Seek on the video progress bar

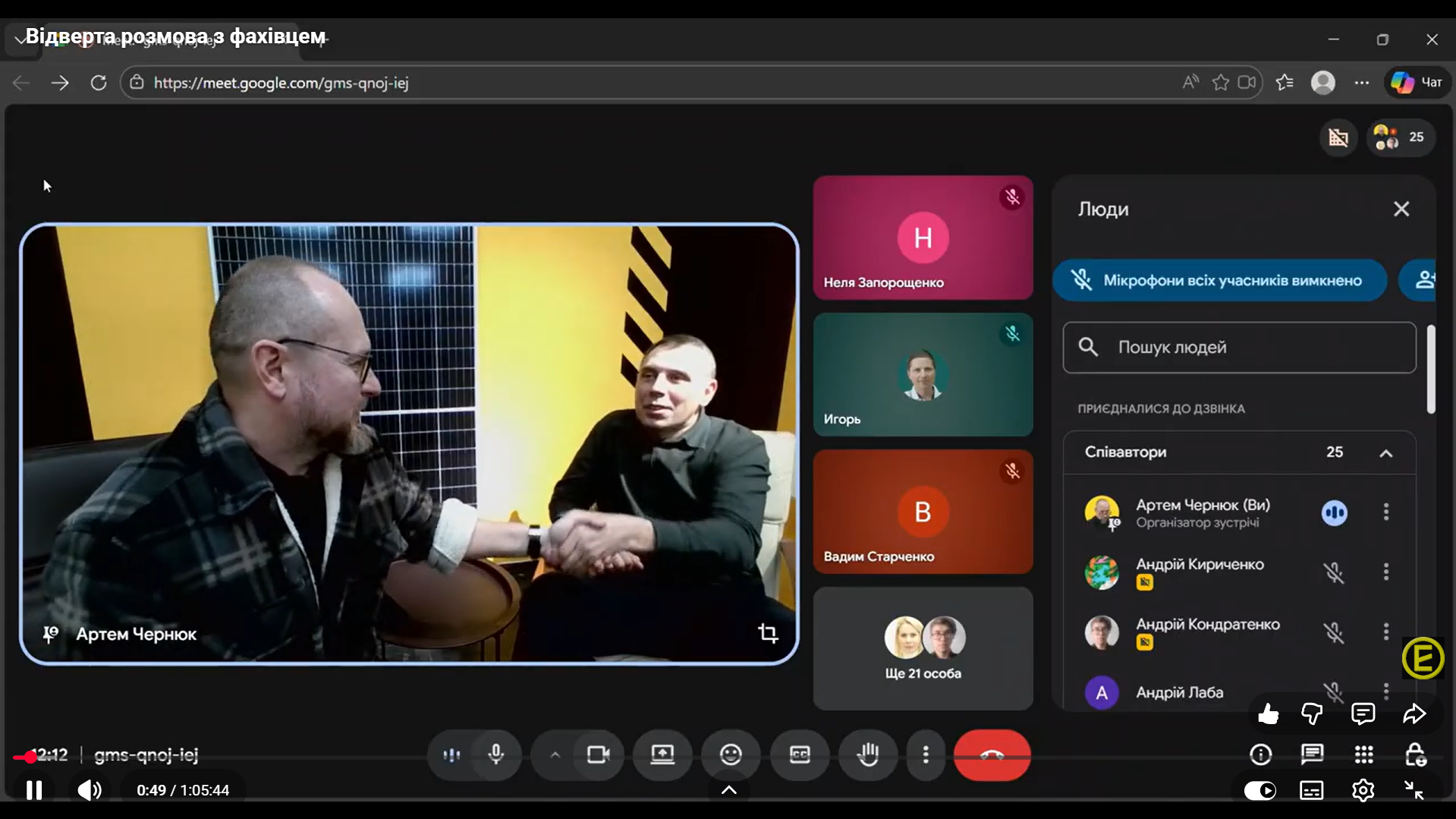728,757
